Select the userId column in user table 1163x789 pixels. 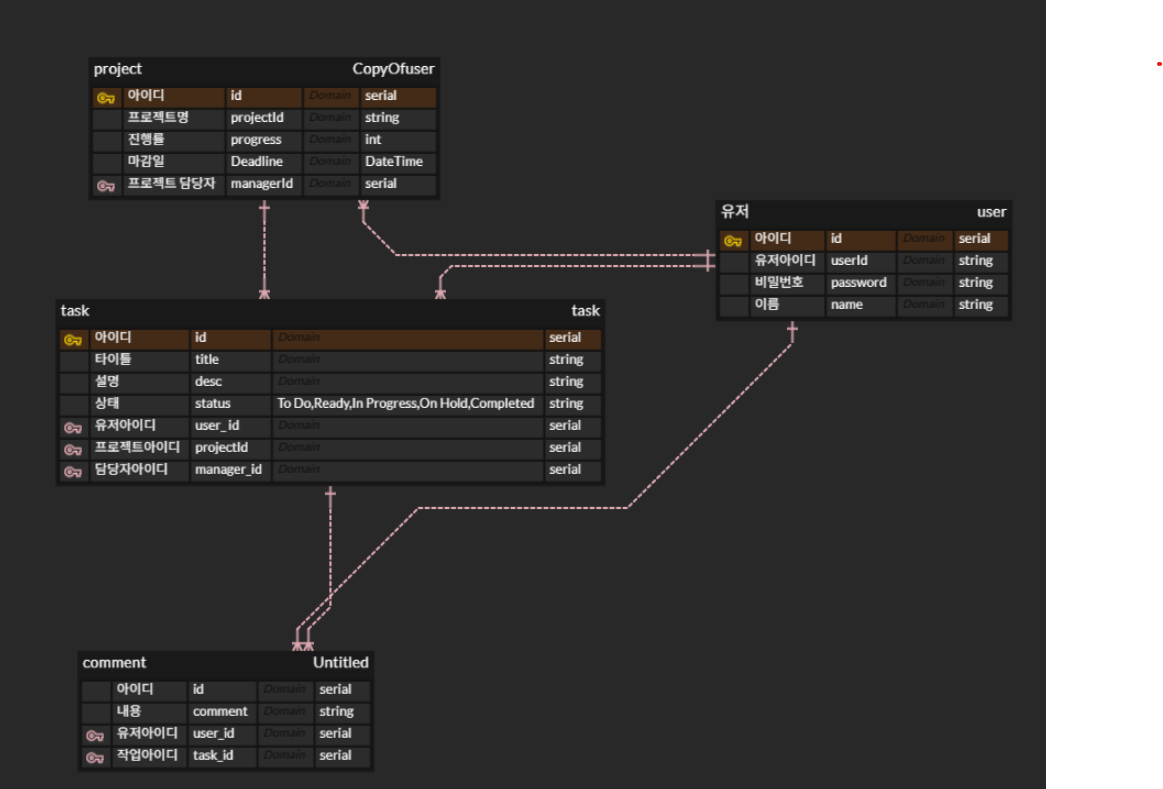(x=859, y=261)
